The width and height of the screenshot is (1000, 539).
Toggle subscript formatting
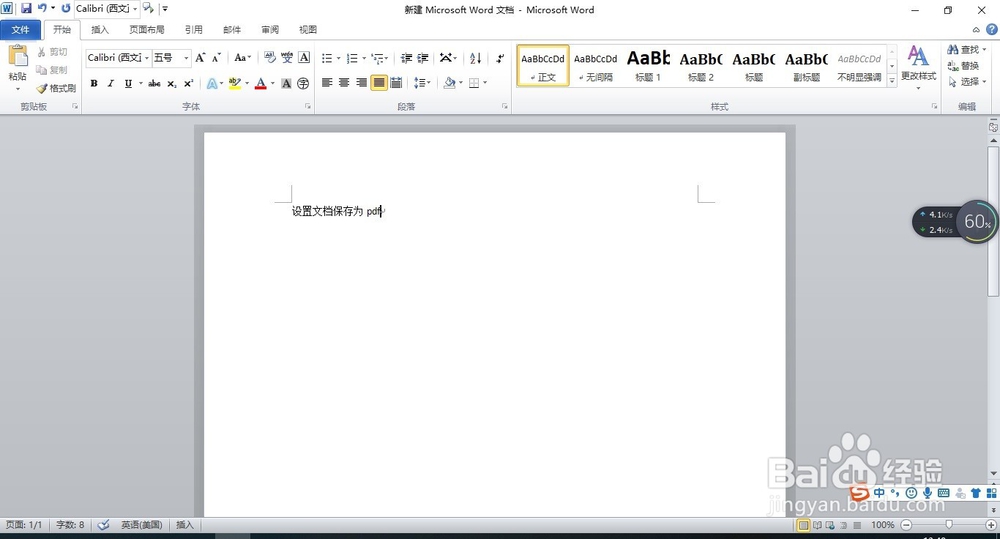(172, 84)
